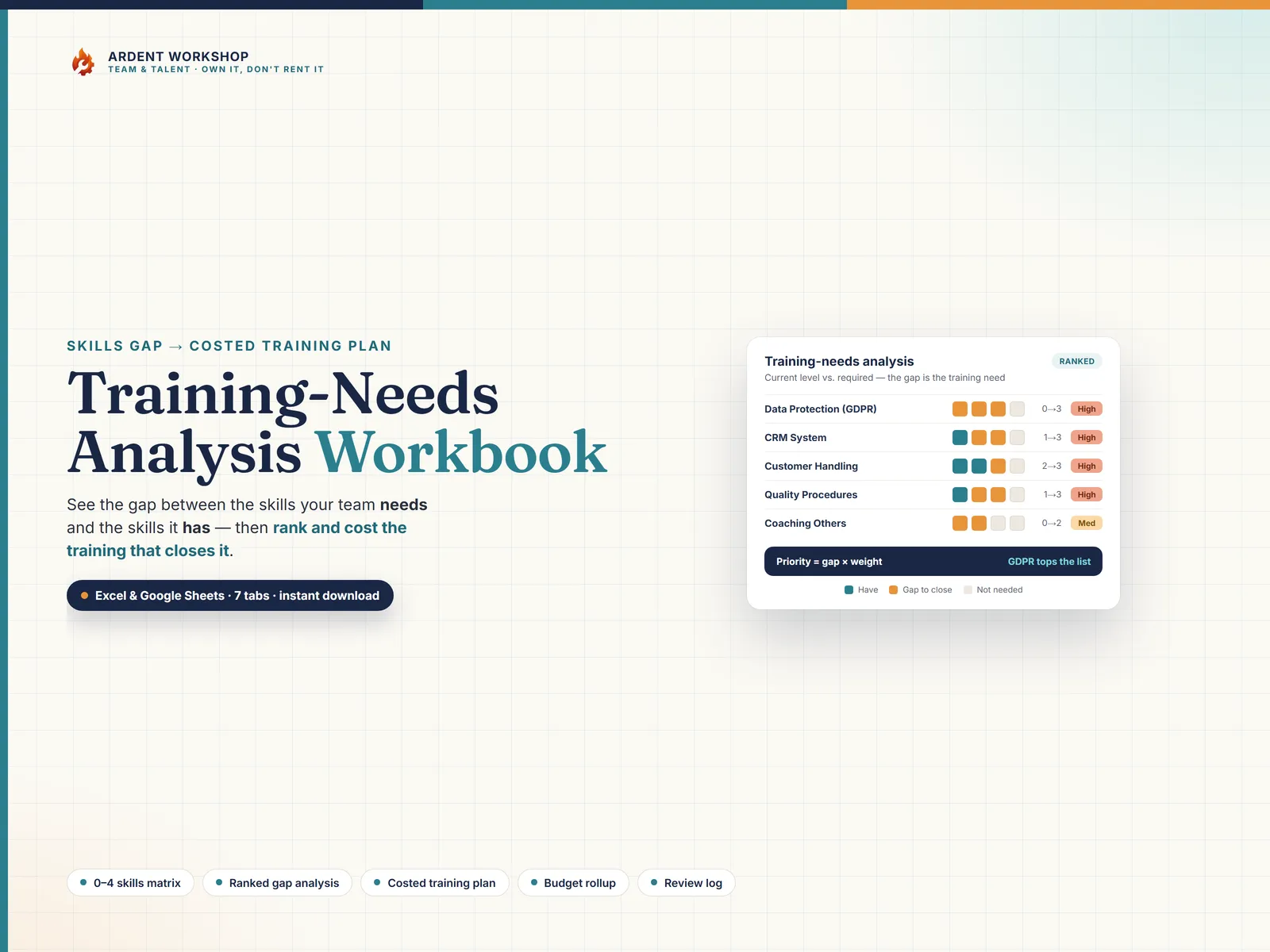Screen dimensions: 1270x952
Task: Click the 0→2 value in Coaching Others row
Action: (x=1052, y=524)
